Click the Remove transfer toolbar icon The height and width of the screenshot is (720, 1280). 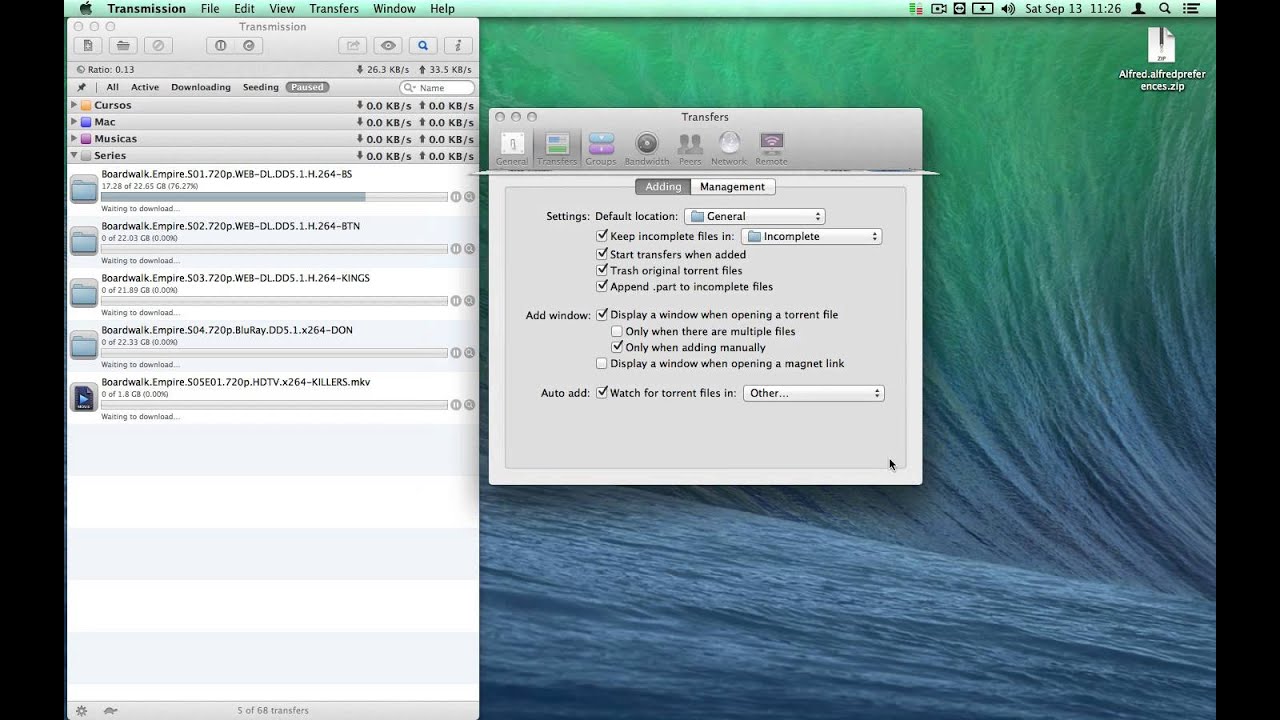tap(158, 45)
